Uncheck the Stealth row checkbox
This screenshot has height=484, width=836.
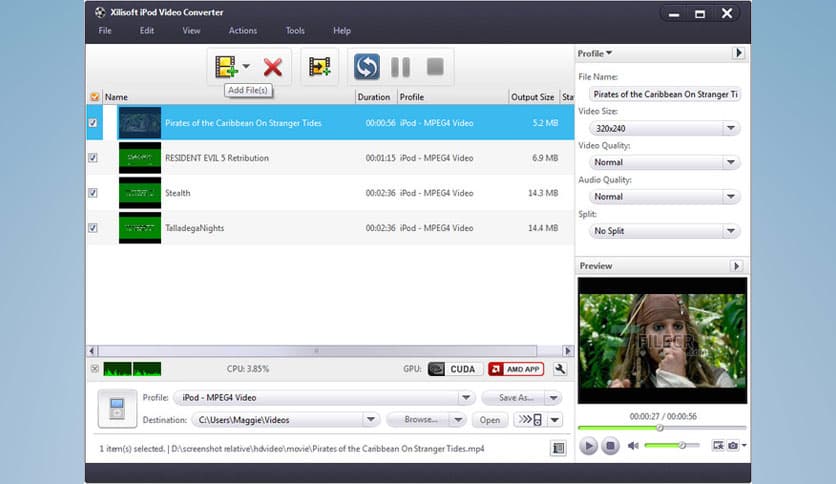click(x=93, y=193)
